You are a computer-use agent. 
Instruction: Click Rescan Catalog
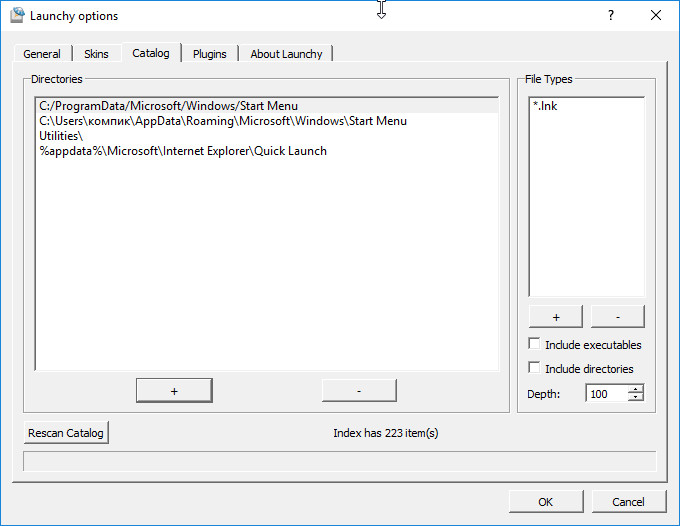(x=66, y=433)
